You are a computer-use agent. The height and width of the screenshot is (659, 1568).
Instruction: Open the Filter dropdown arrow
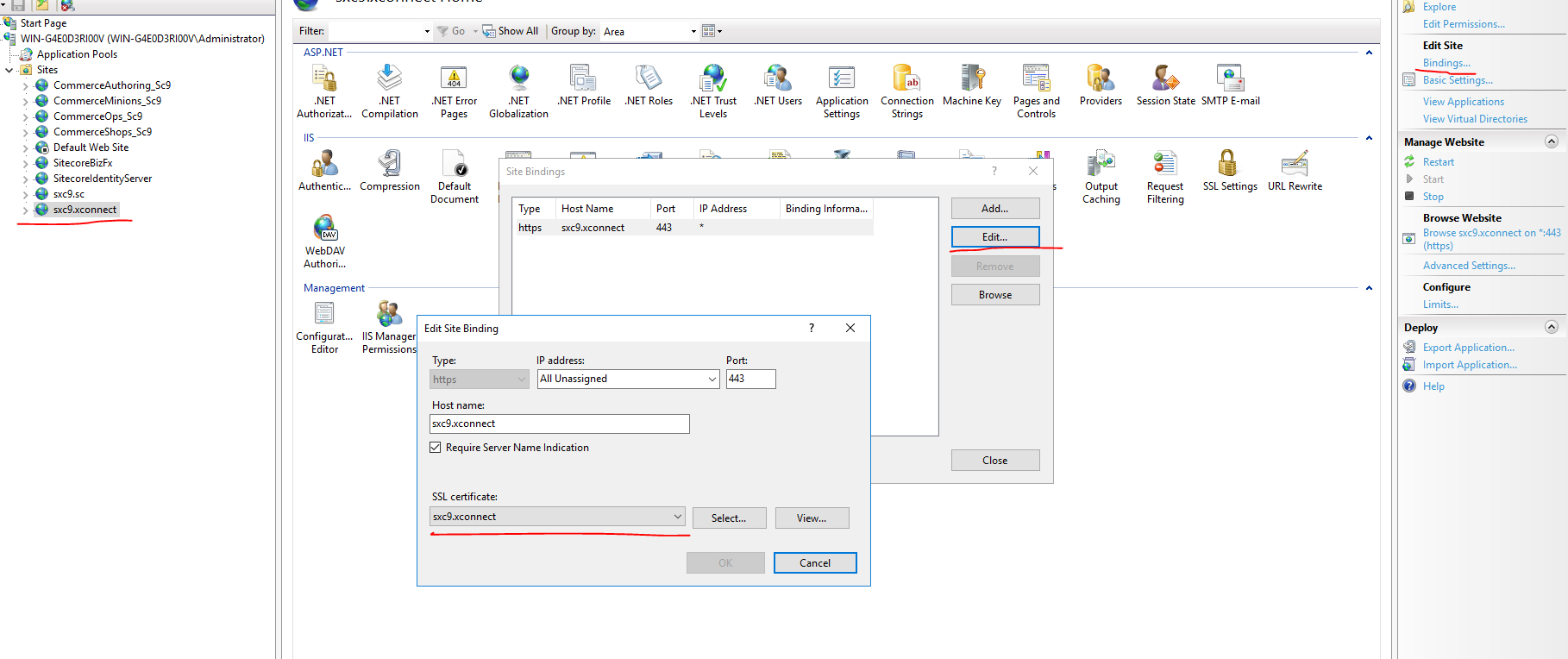(427, 32)
